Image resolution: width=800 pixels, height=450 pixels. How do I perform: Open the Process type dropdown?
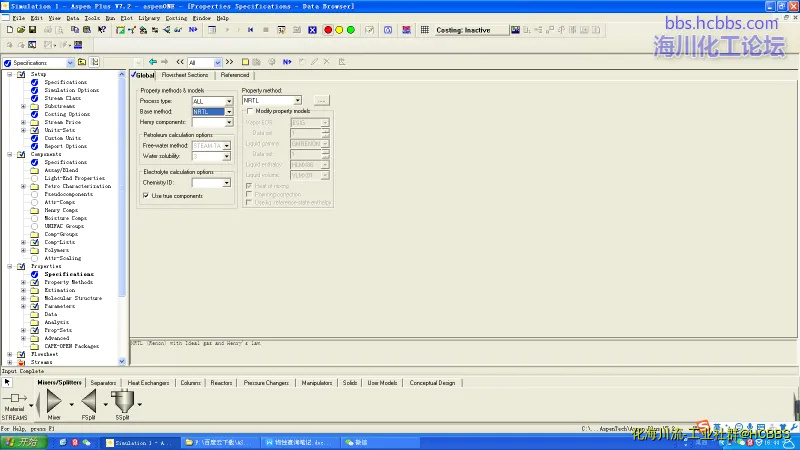229,101
